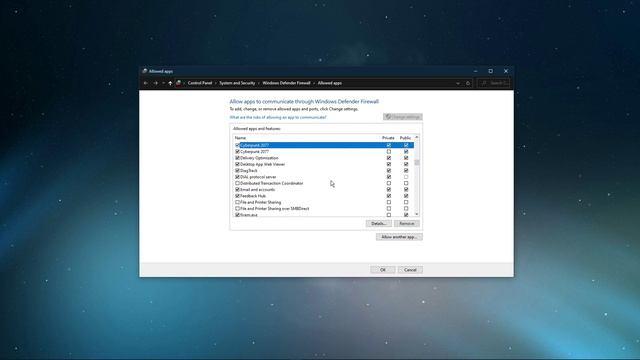The image size is (640, 360).
Task: Toggle Private checkbox for Email and accounts
Action: pyautogui.click(x=389, y=189)
